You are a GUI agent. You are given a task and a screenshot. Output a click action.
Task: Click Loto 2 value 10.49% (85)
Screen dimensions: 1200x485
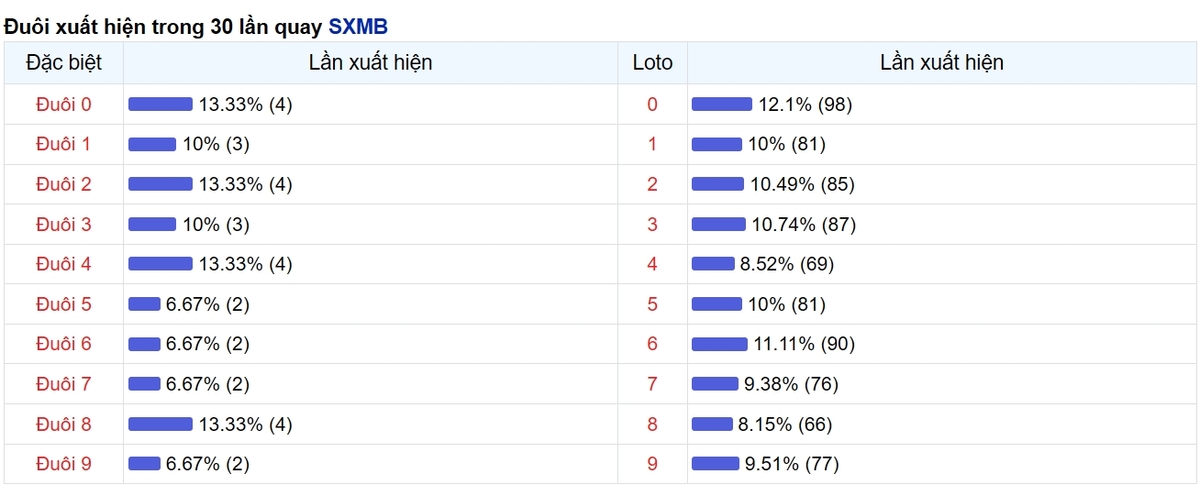click(x=801, y=184)
